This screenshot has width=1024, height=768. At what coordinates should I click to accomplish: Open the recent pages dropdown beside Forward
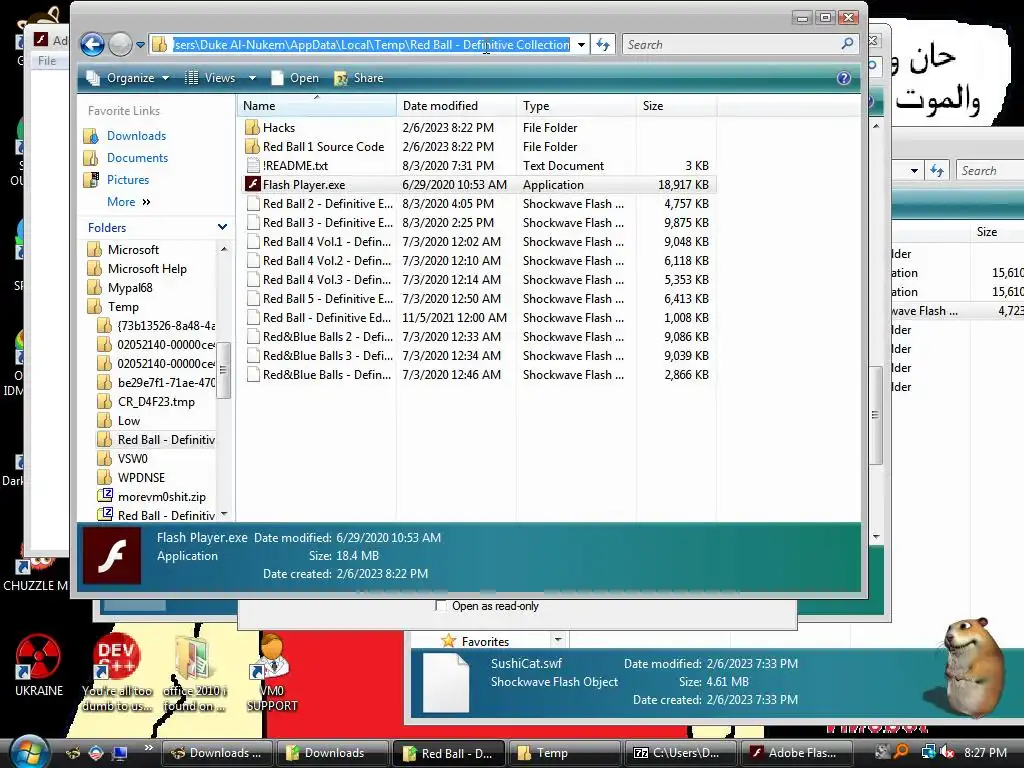coord(140,45)
